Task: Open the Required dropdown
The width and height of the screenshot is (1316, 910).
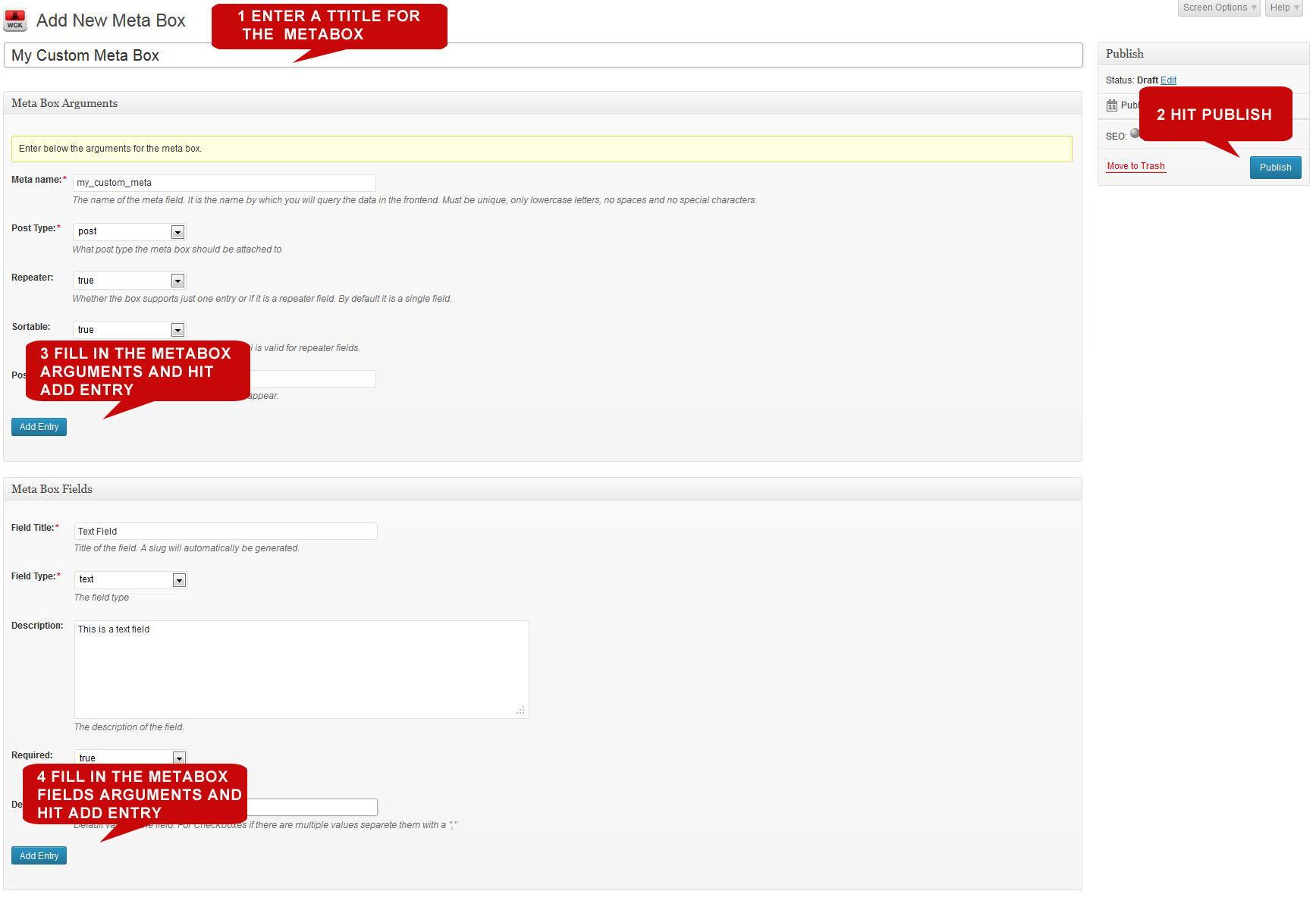Action: tap(179, 758)
